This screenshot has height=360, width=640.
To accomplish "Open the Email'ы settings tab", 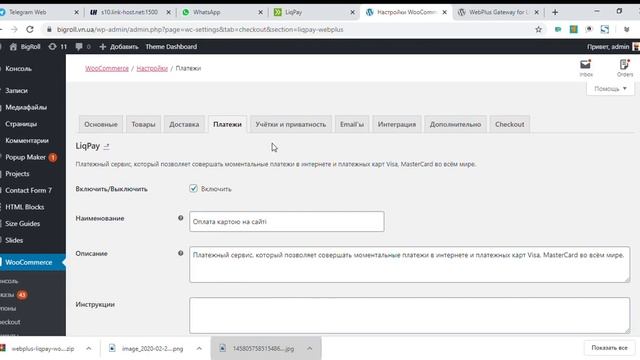I will click(x=352, y=124).
